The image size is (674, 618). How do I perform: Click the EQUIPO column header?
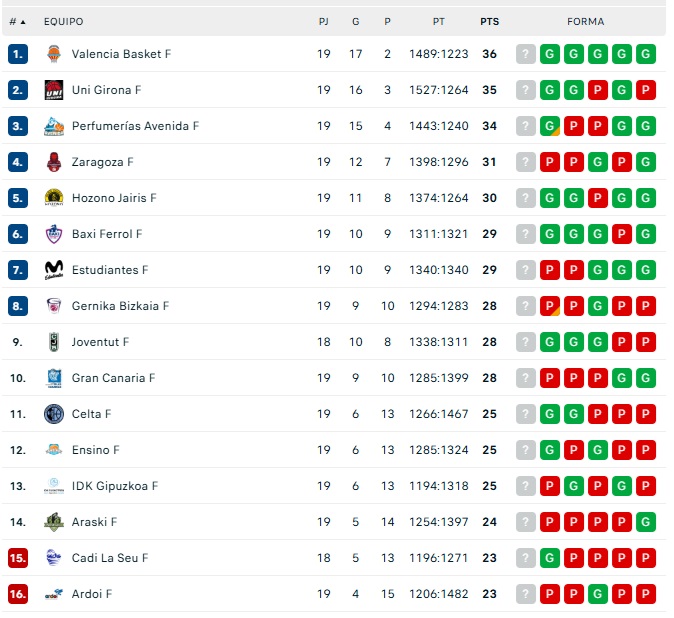pos(63,21)
